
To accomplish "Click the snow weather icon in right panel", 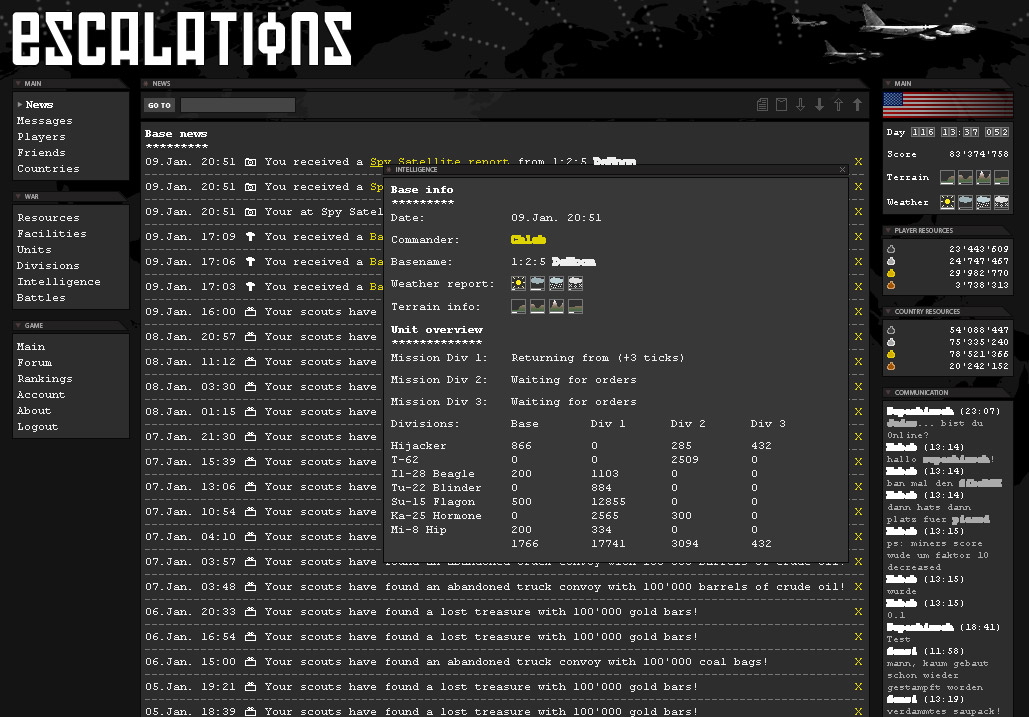I will [1001, 202].
